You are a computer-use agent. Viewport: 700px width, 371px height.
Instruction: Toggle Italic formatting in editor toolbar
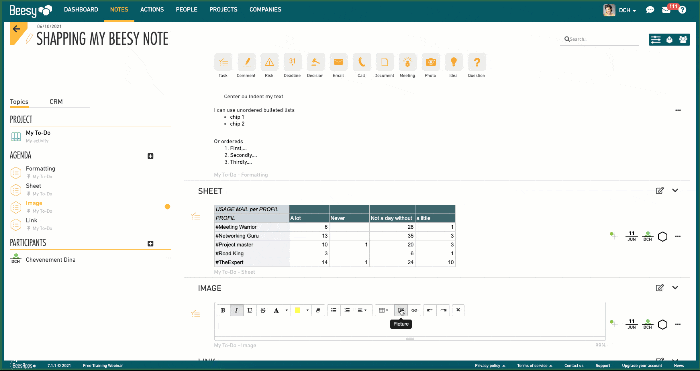[237, 310]
